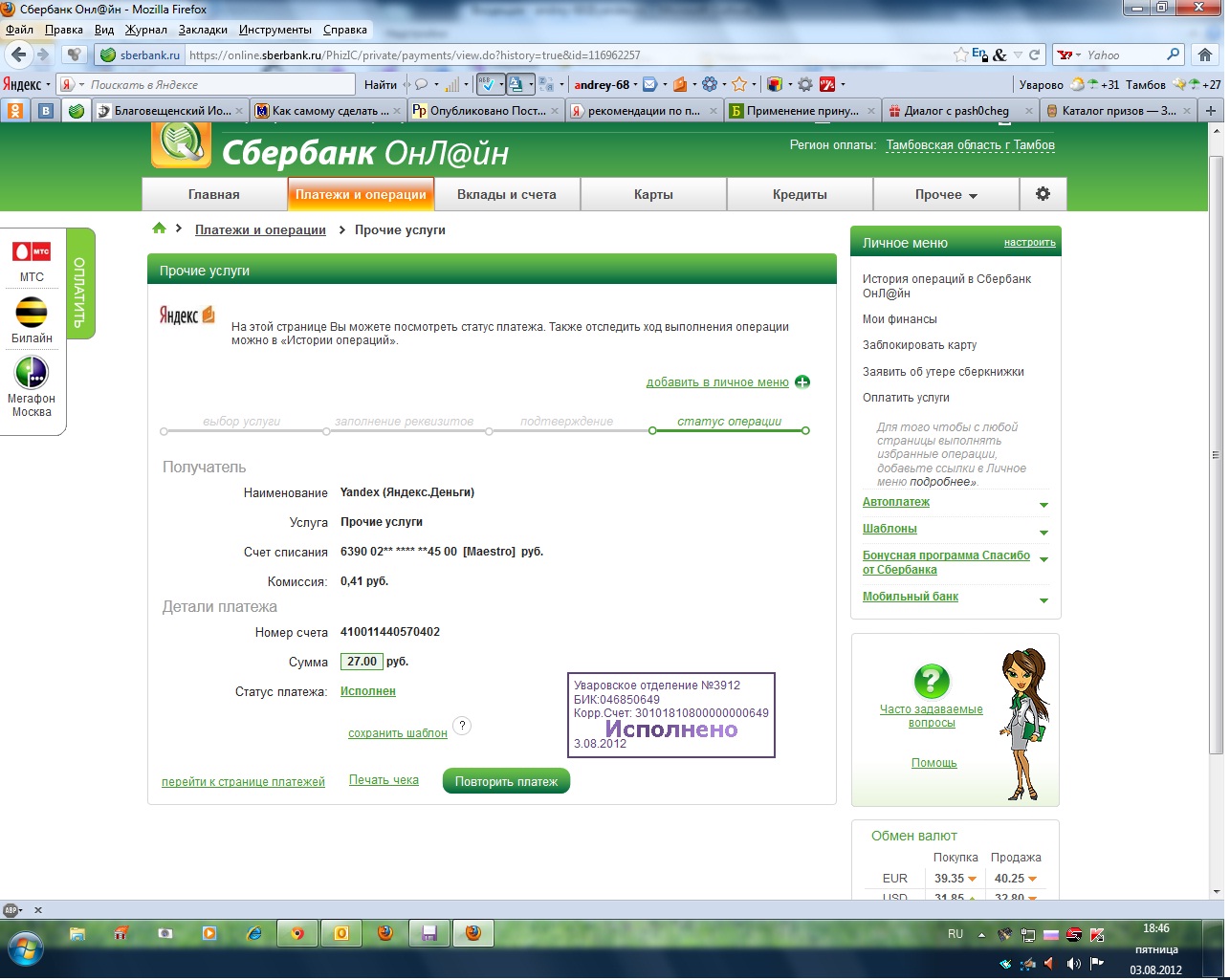Click the Adblock Plus ABP icon in add-on bar
The image size is (1230, 980).
[12, 910]
